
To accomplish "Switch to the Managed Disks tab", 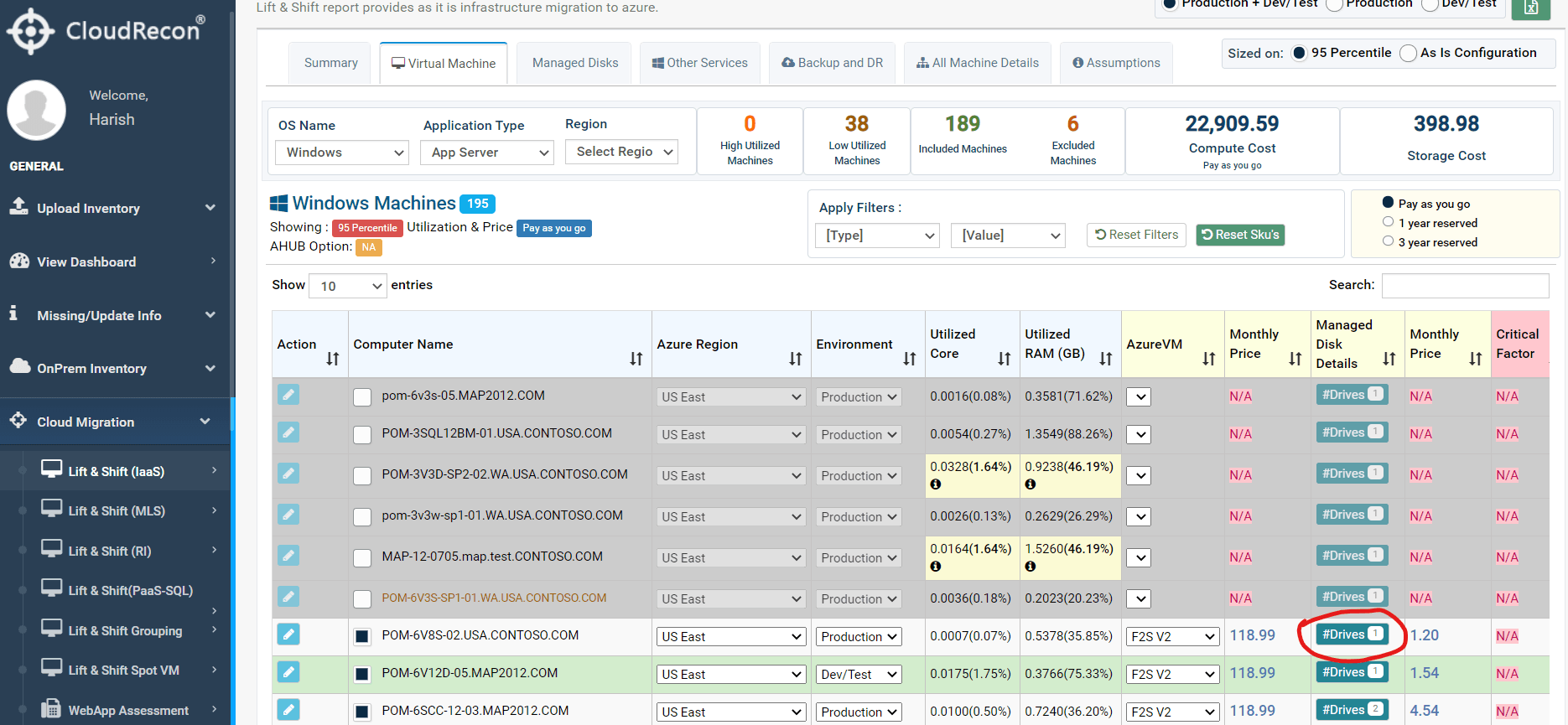I will pos(575,63).
